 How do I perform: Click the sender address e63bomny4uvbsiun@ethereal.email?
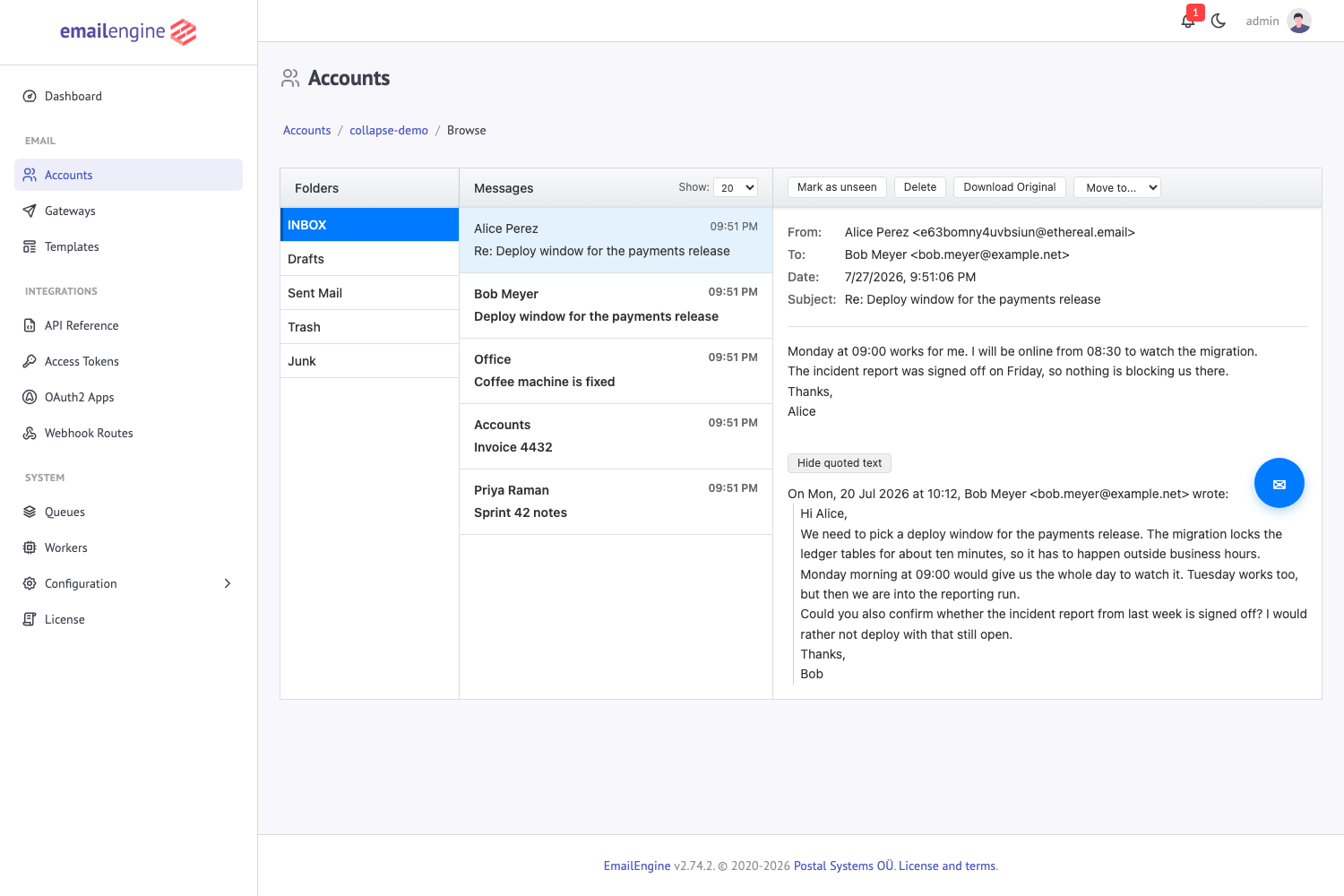[x=1023, y=232]
